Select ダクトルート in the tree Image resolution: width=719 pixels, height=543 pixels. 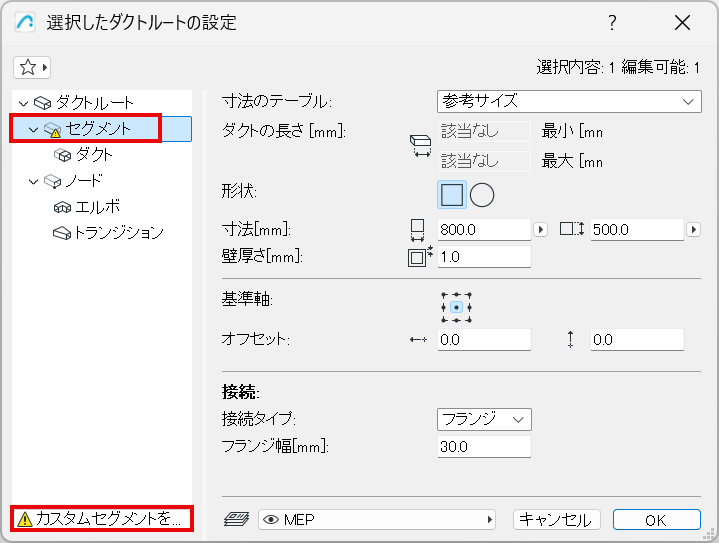[x=95, y=103]
